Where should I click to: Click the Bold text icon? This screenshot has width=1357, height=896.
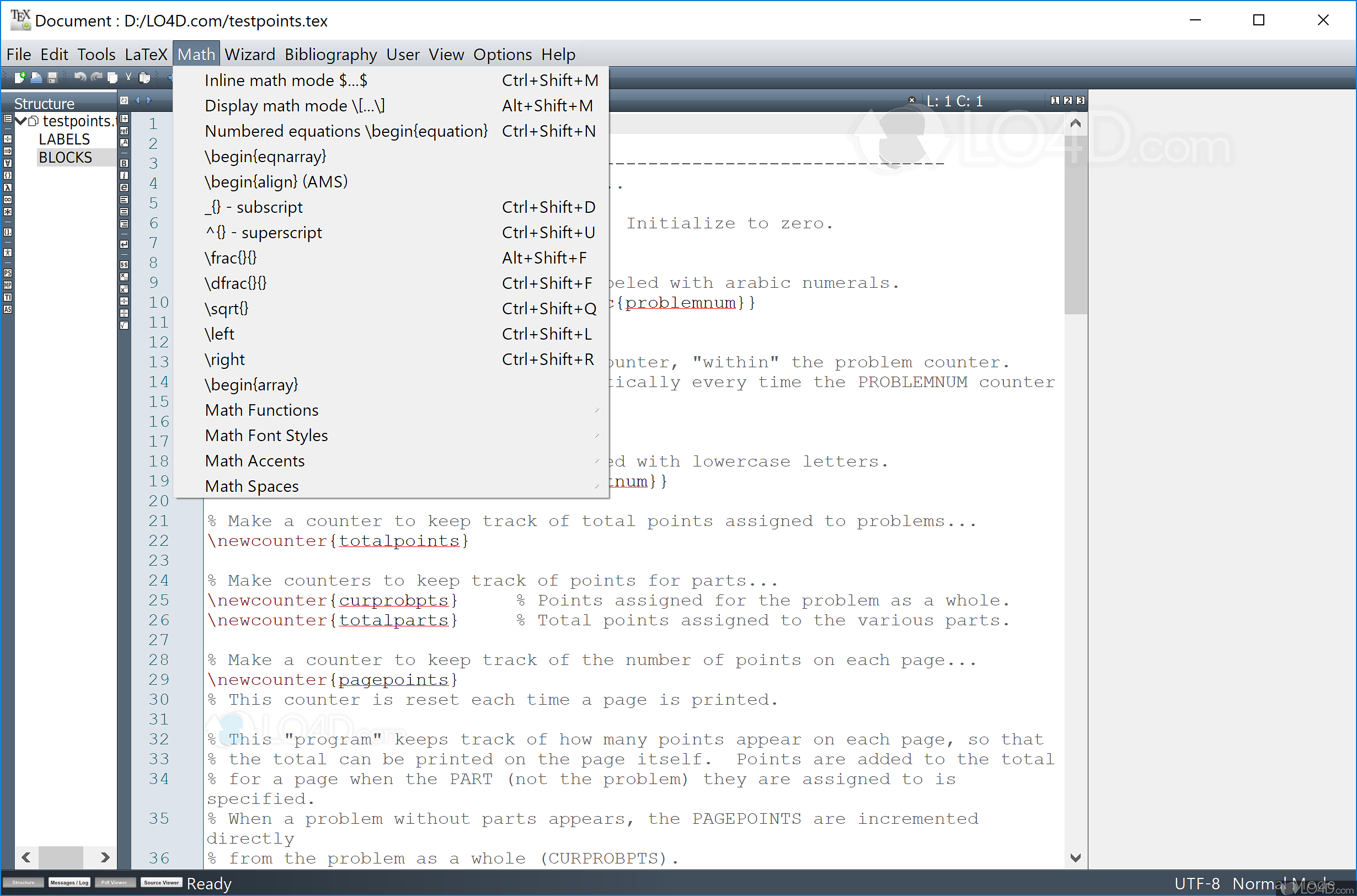tap(124, 163)
